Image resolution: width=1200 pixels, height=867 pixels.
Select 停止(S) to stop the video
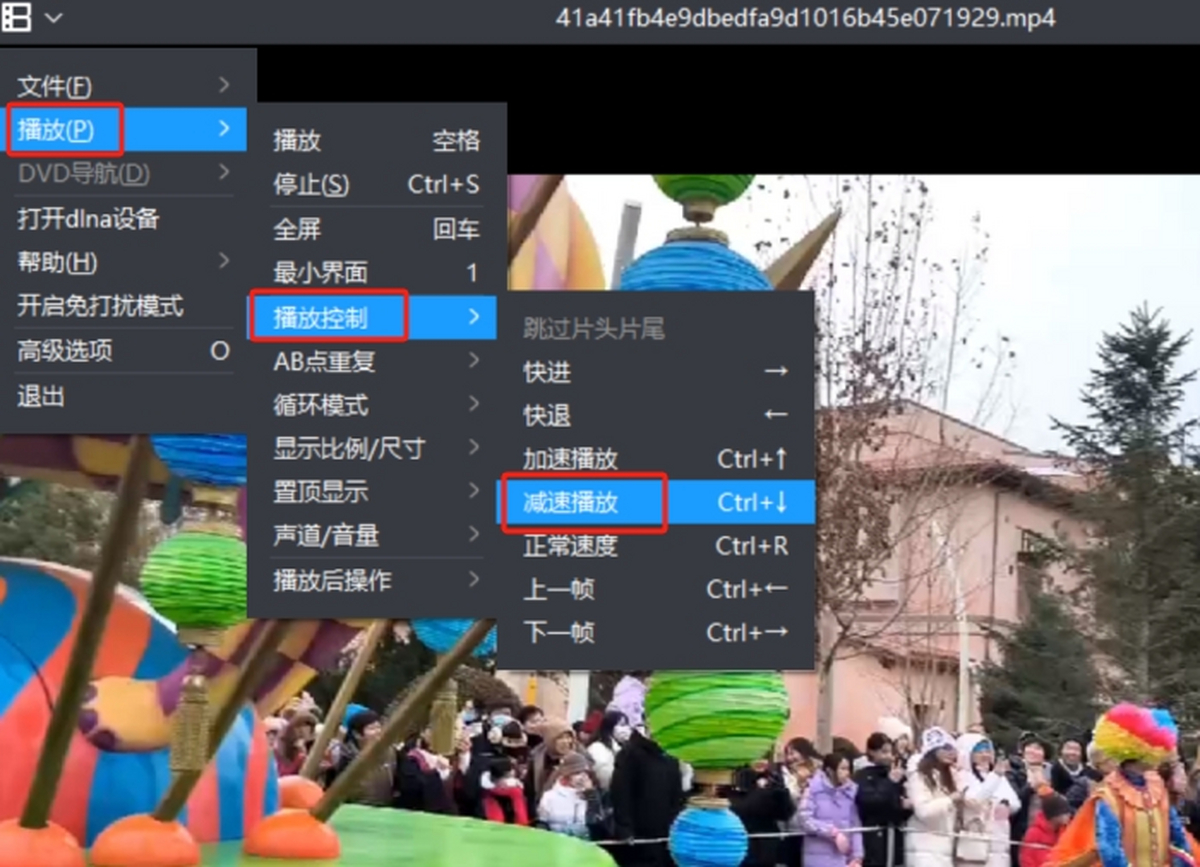376,185
